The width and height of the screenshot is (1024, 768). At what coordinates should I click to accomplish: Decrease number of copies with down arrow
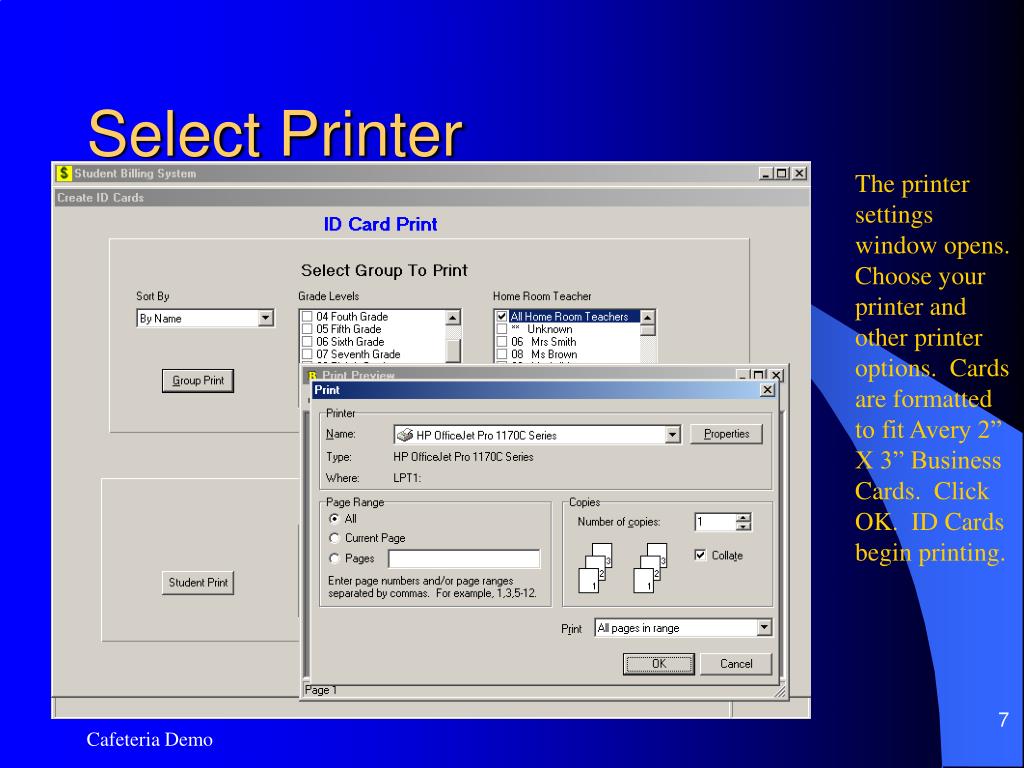(743, 526)
